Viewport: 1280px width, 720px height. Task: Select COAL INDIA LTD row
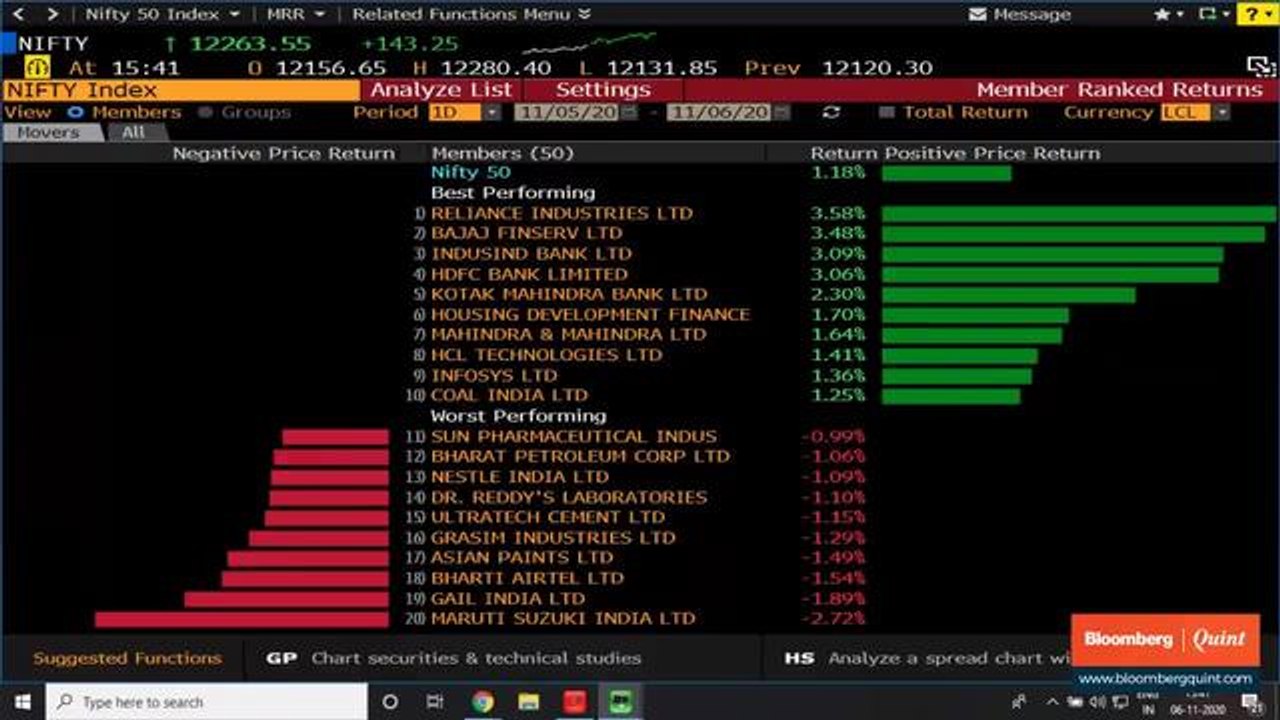(x=509, y=395)
